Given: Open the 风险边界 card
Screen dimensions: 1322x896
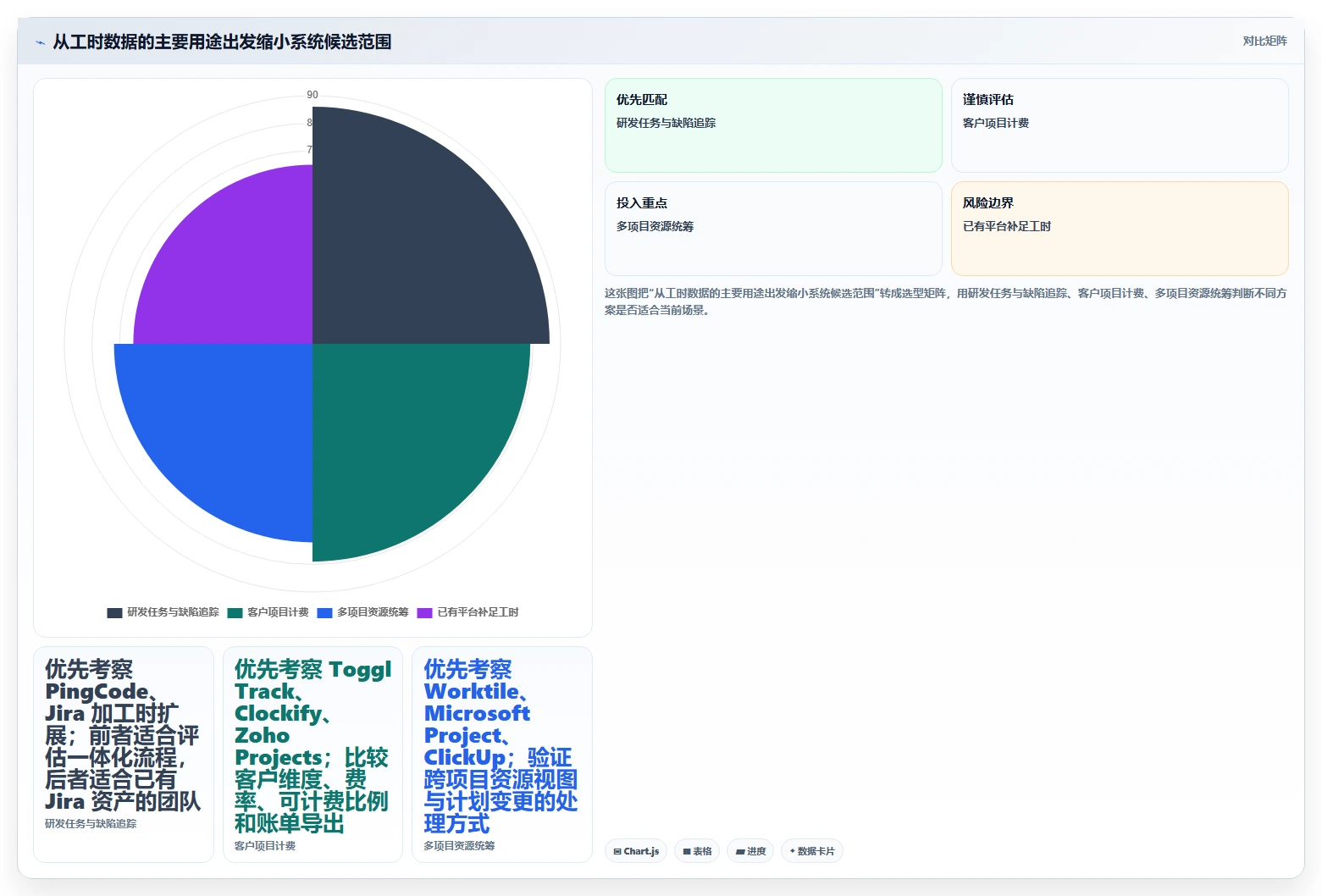Looking at the screenshot, I should pos(1120,229).
